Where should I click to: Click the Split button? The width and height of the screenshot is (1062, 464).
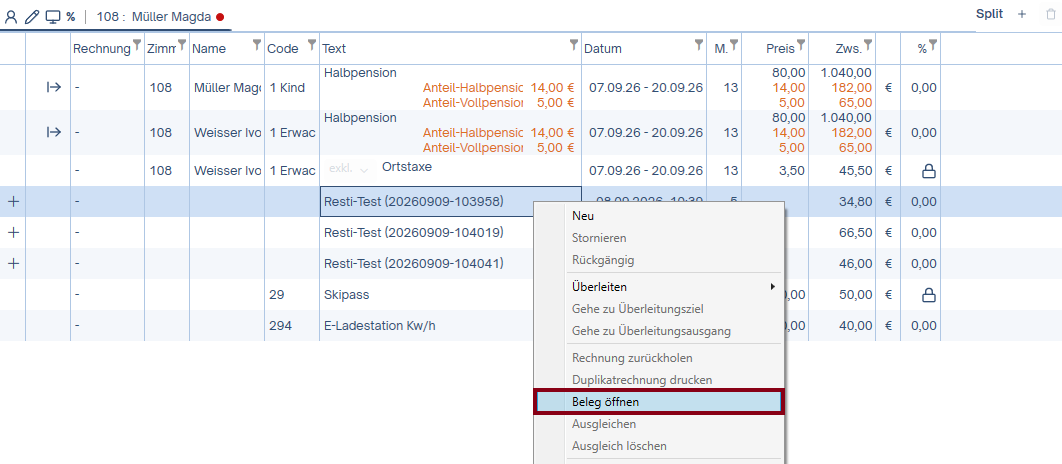click(x=989, y=14)
